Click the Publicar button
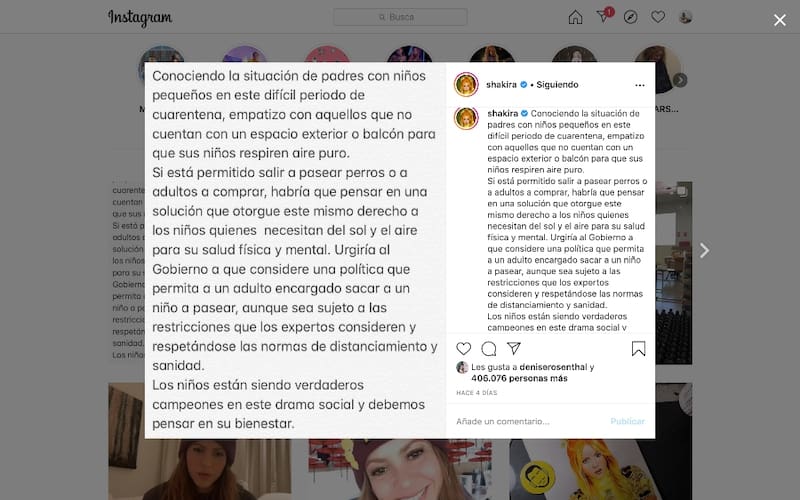Viewport: 800px width, 500px height. pyautogui.click(x=628, y=421)
